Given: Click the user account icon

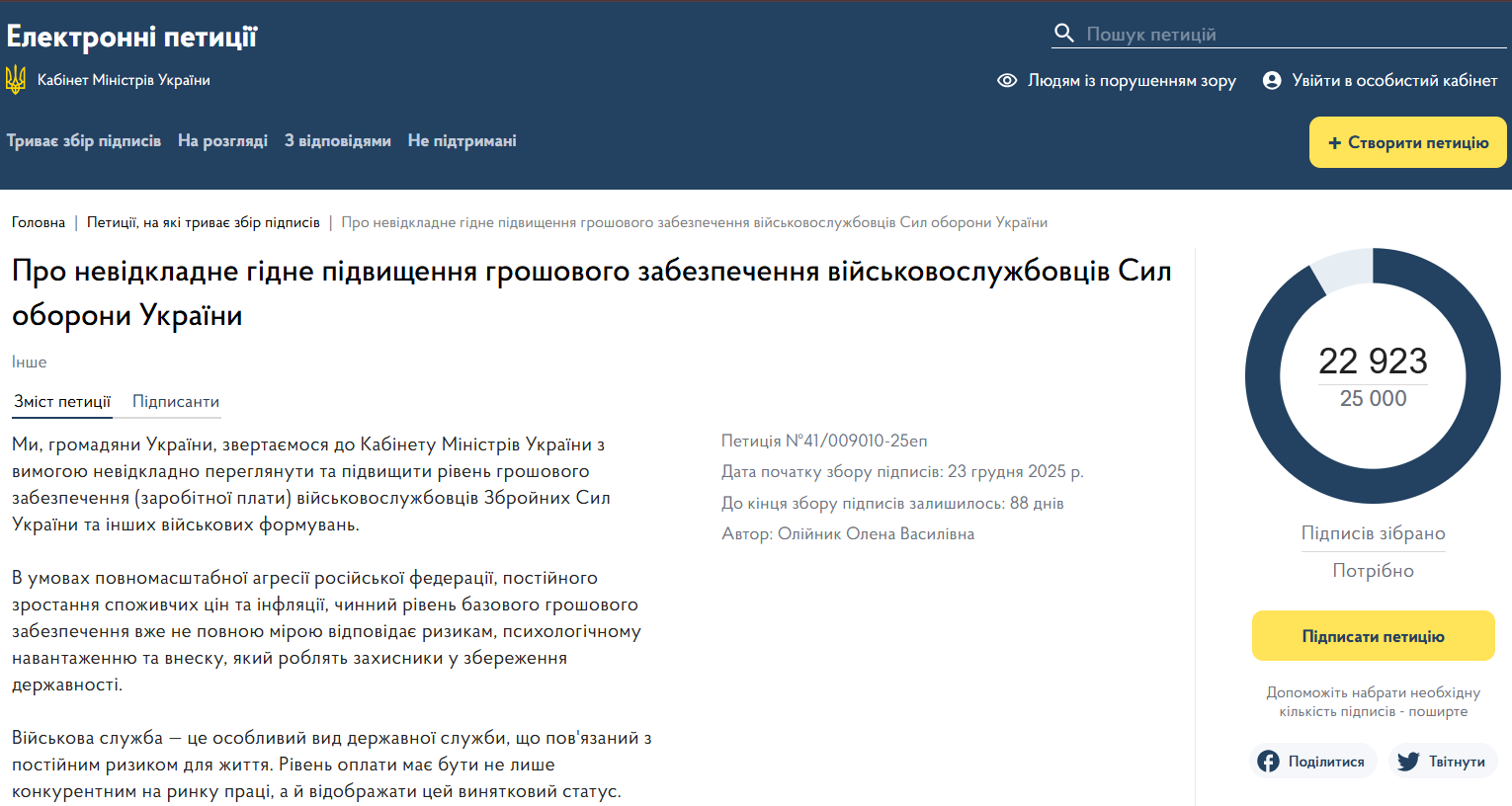Looking at the screenshot, I should tap(1271, 81).
